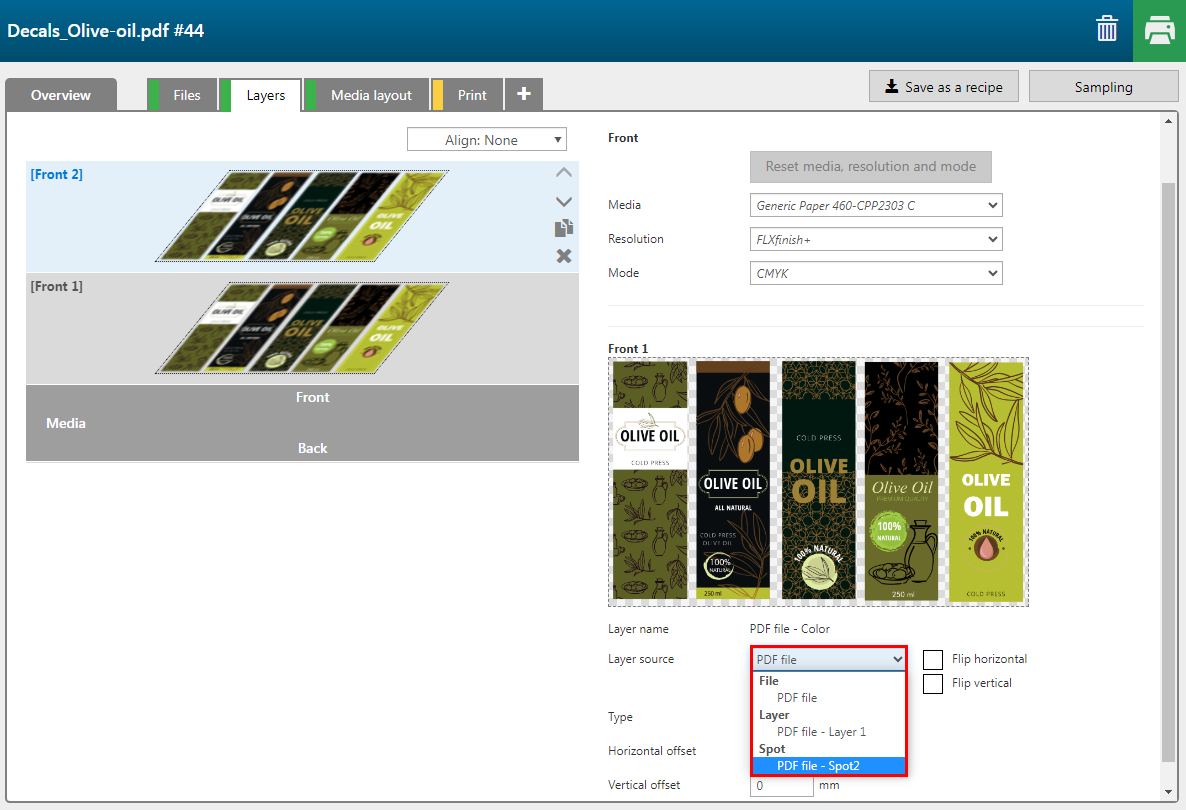Viewport: 1186px width, 810px height.
Task: Open the Overview tab
Action: click(61, 95)
